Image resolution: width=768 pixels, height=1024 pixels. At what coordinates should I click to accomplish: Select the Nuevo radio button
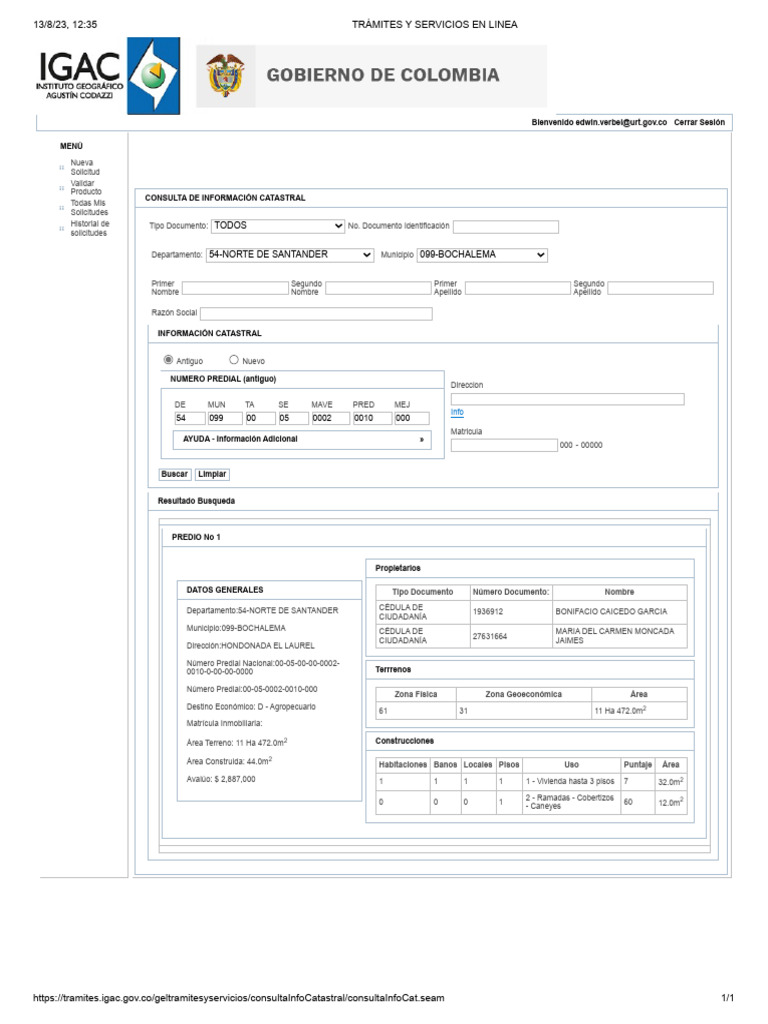click(x=234, y=360)
